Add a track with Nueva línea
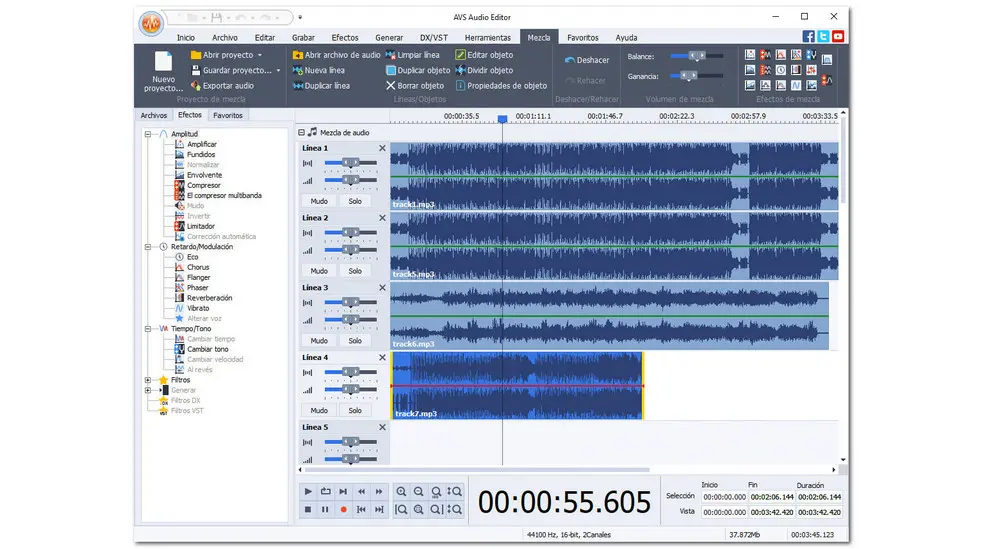This screenshot has height=549, width=1000. pyautogui.click(x=318, y=70)
